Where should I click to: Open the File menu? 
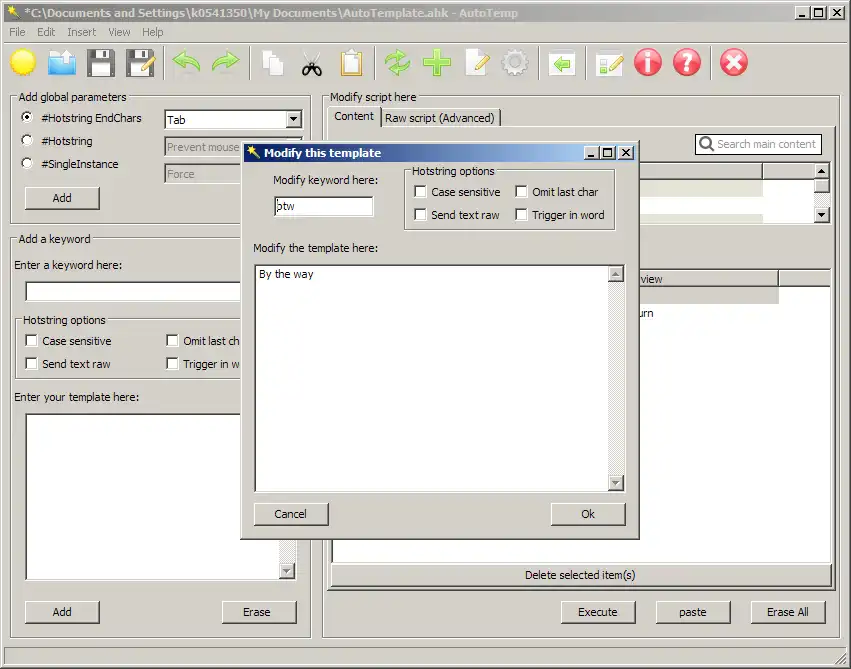click(17, 32)
